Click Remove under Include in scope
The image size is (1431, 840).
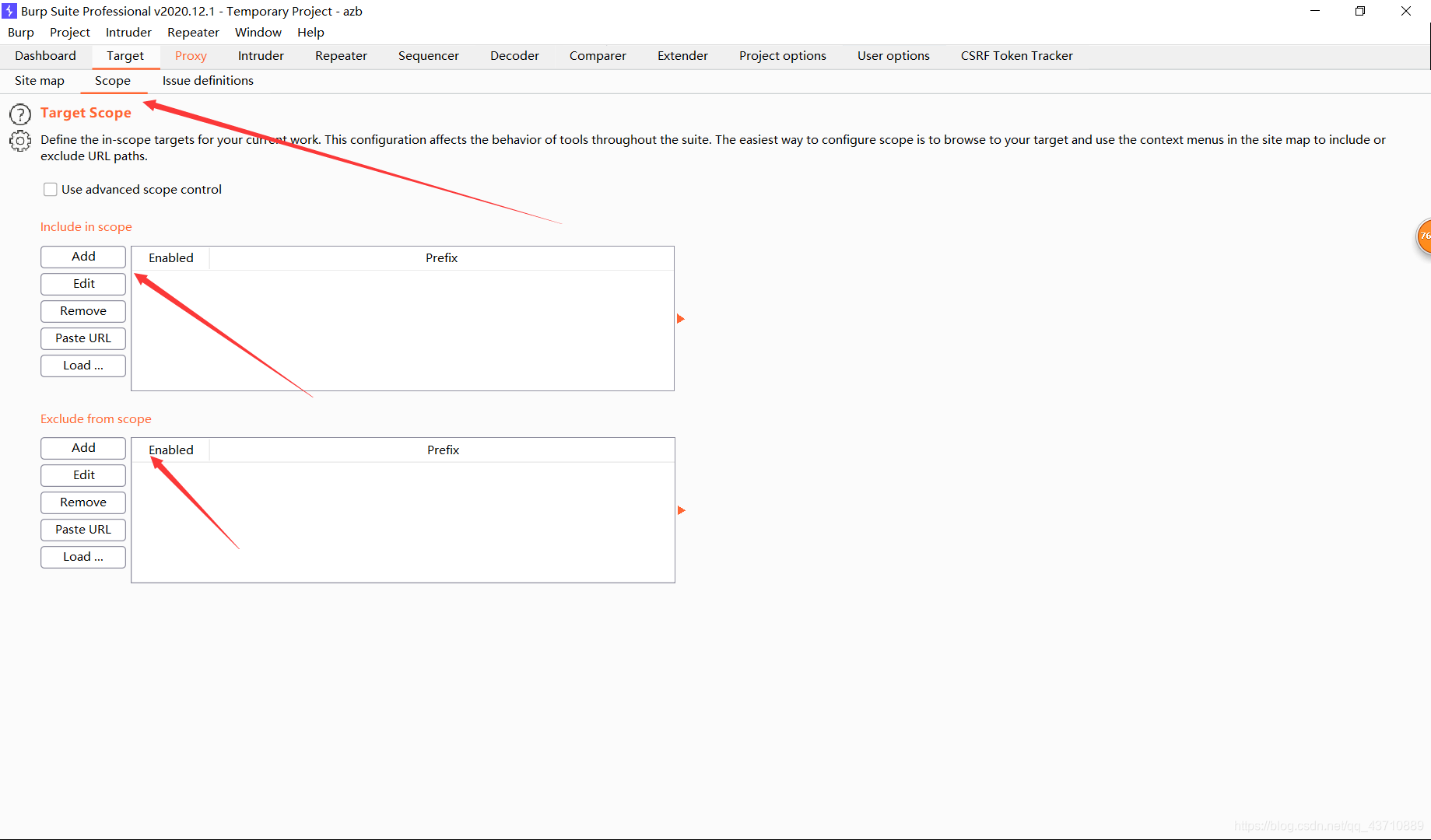click(x=83, y=311)
